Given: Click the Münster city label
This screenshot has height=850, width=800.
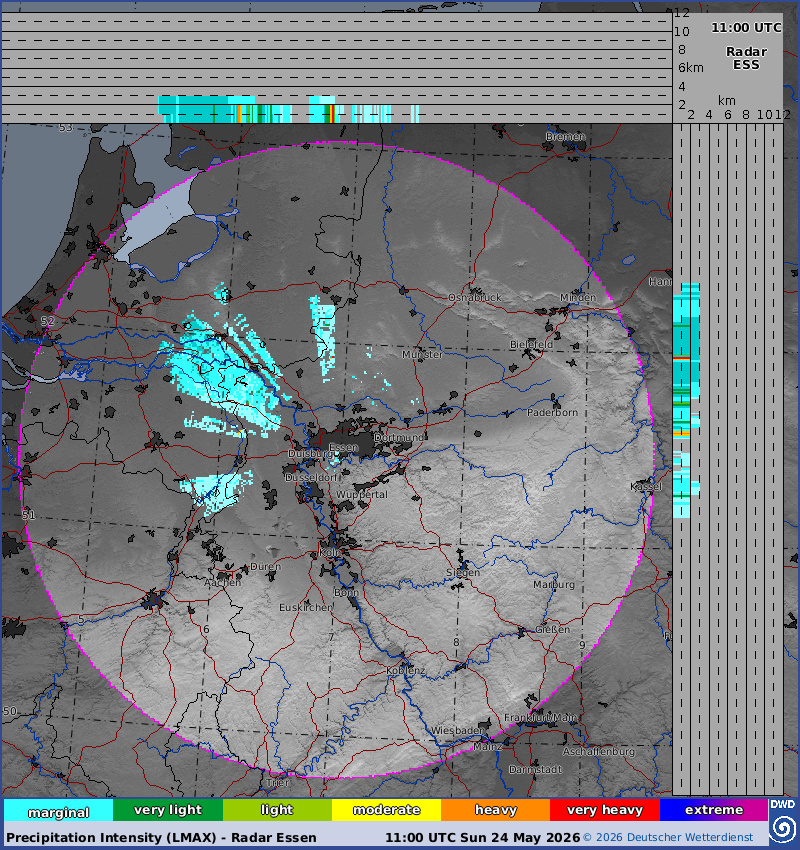Looking at the screenshot, I should [x=422, y=355].
